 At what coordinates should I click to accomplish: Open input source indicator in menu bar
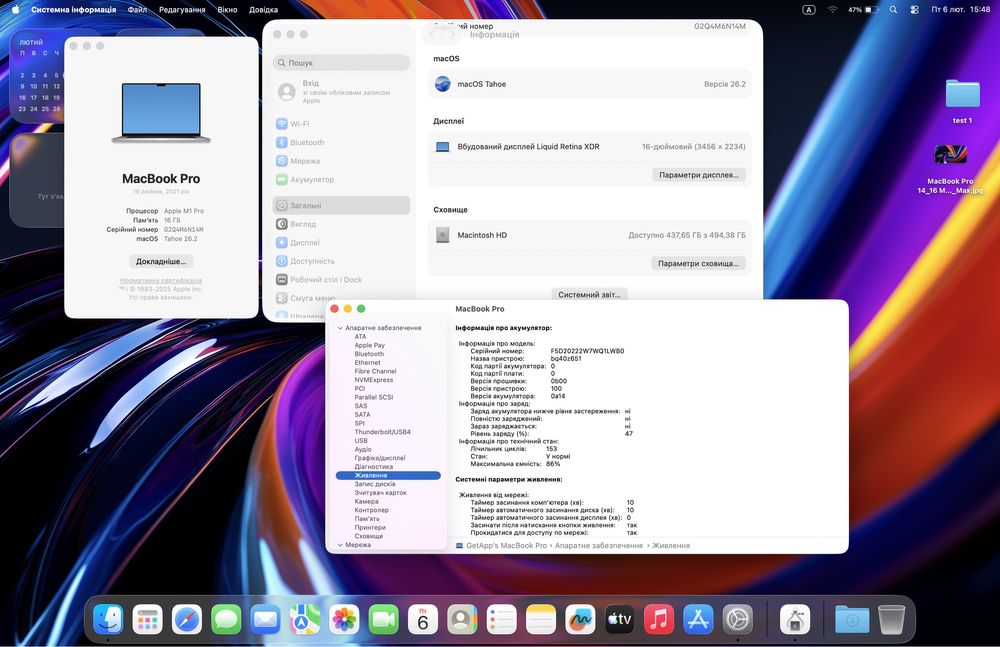coord(809,10)
